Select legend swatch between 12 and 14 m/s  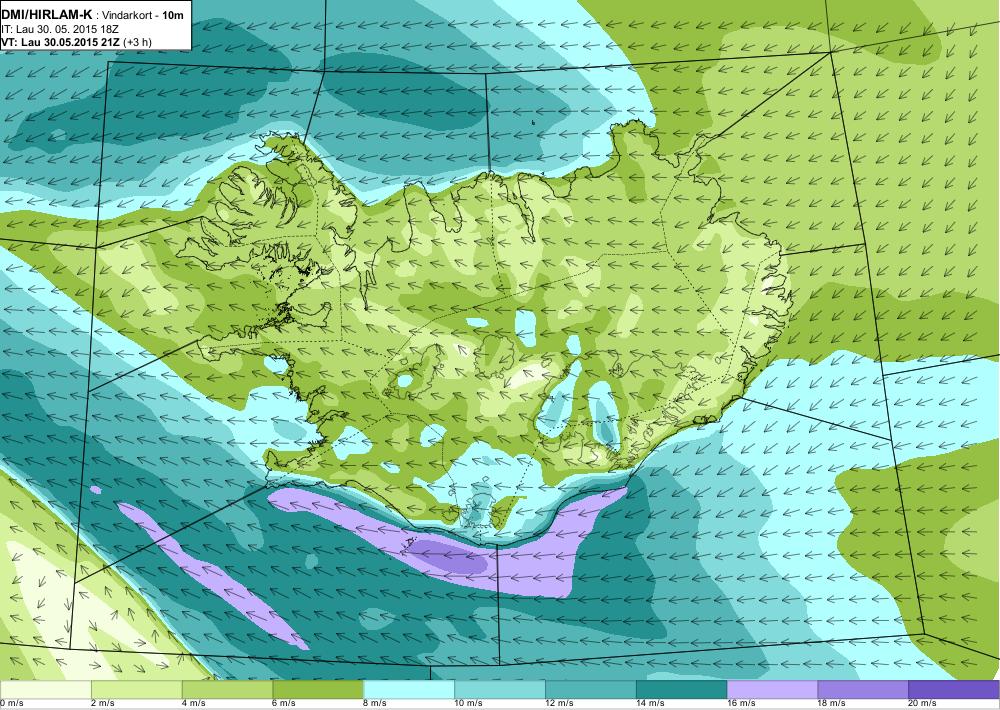591,689
